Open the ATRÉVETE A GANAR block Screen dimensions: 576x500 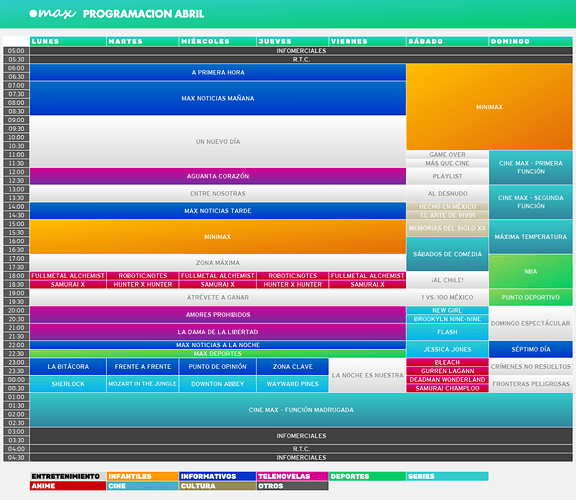point(218,297)
